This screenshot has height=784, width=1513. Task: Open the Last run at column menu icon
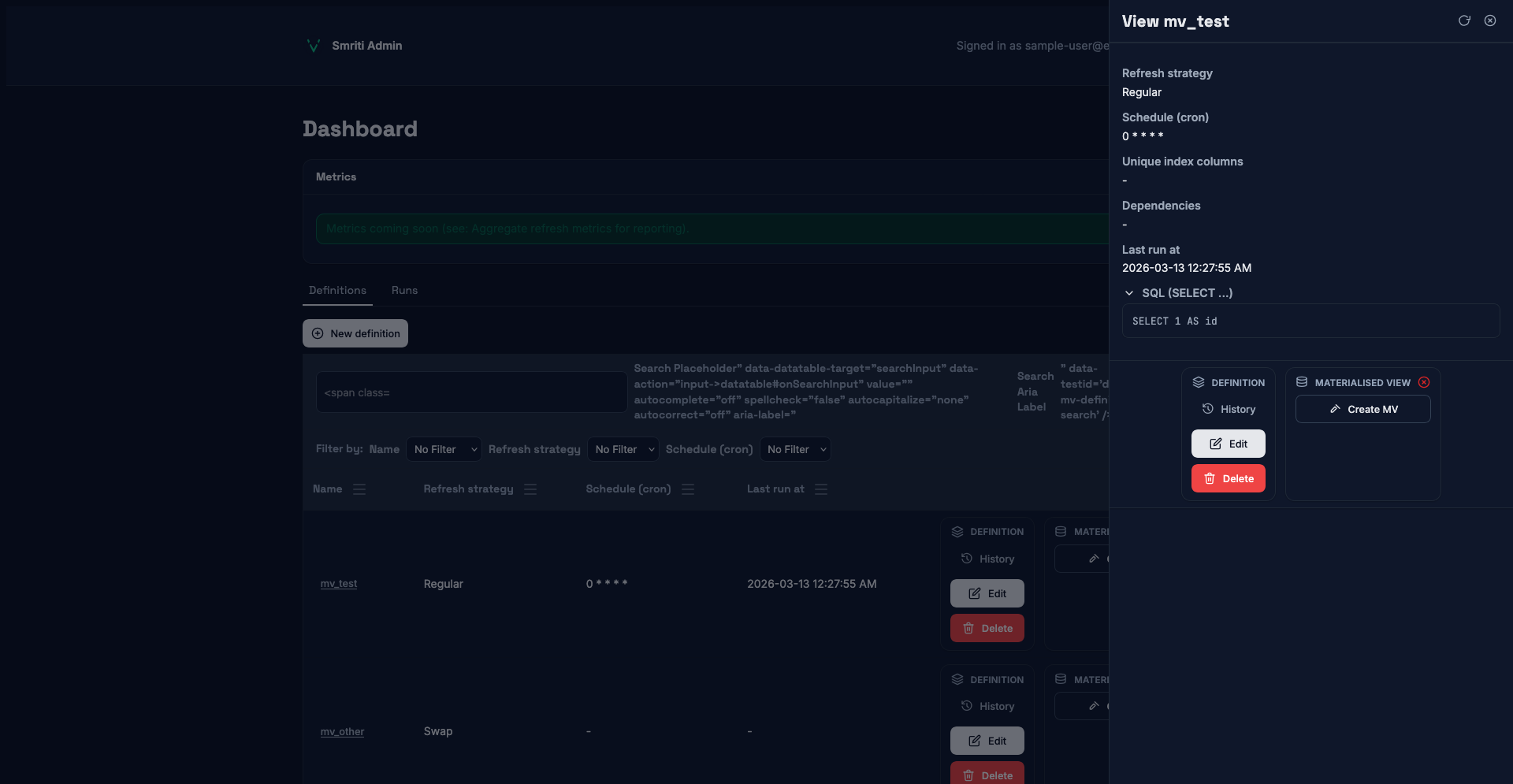pyautogui.click(x=821, y=489)
